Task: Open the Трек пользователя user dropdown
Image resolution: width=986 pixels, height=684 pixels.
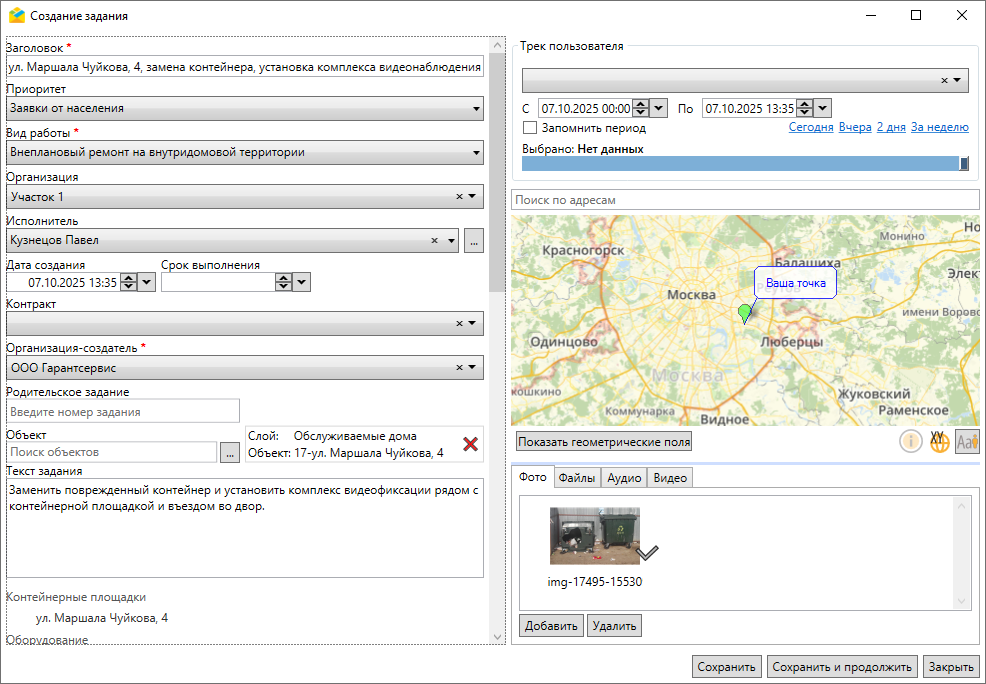Action: [x=957, y=81]
